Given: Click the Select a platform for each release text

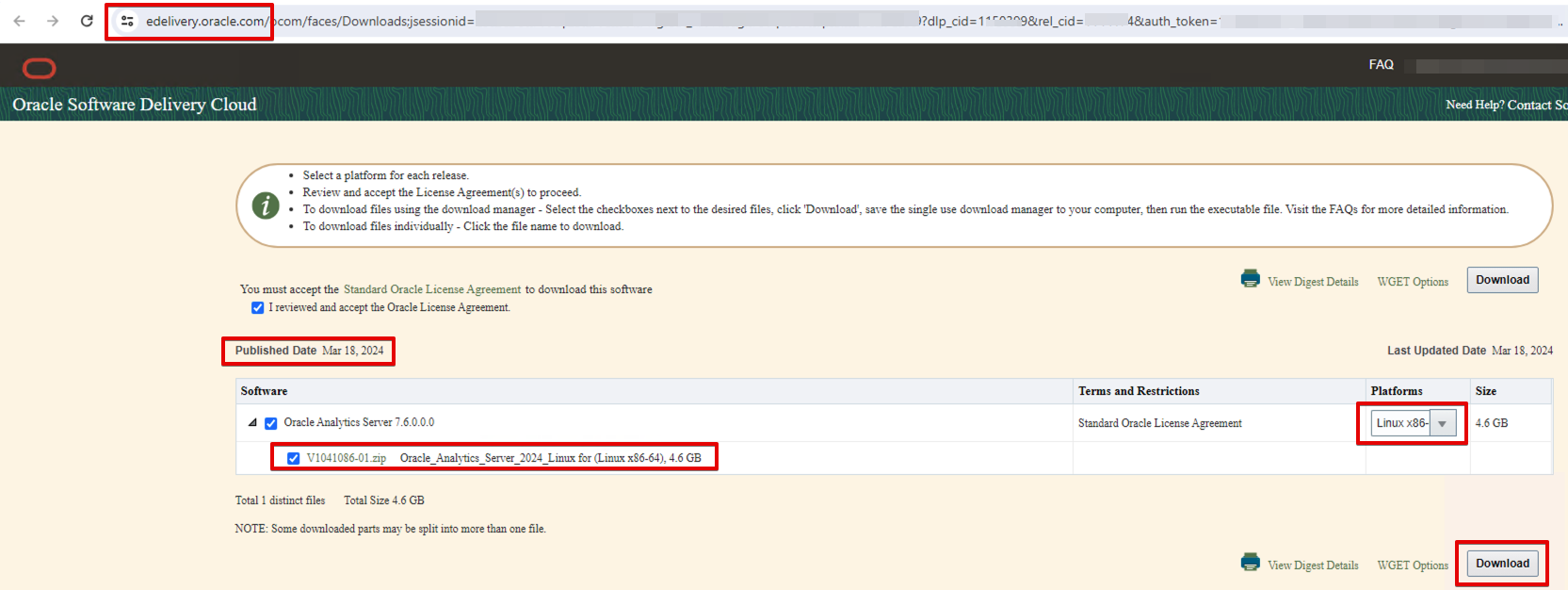Looking at the screenshot, I should point(385,175).
